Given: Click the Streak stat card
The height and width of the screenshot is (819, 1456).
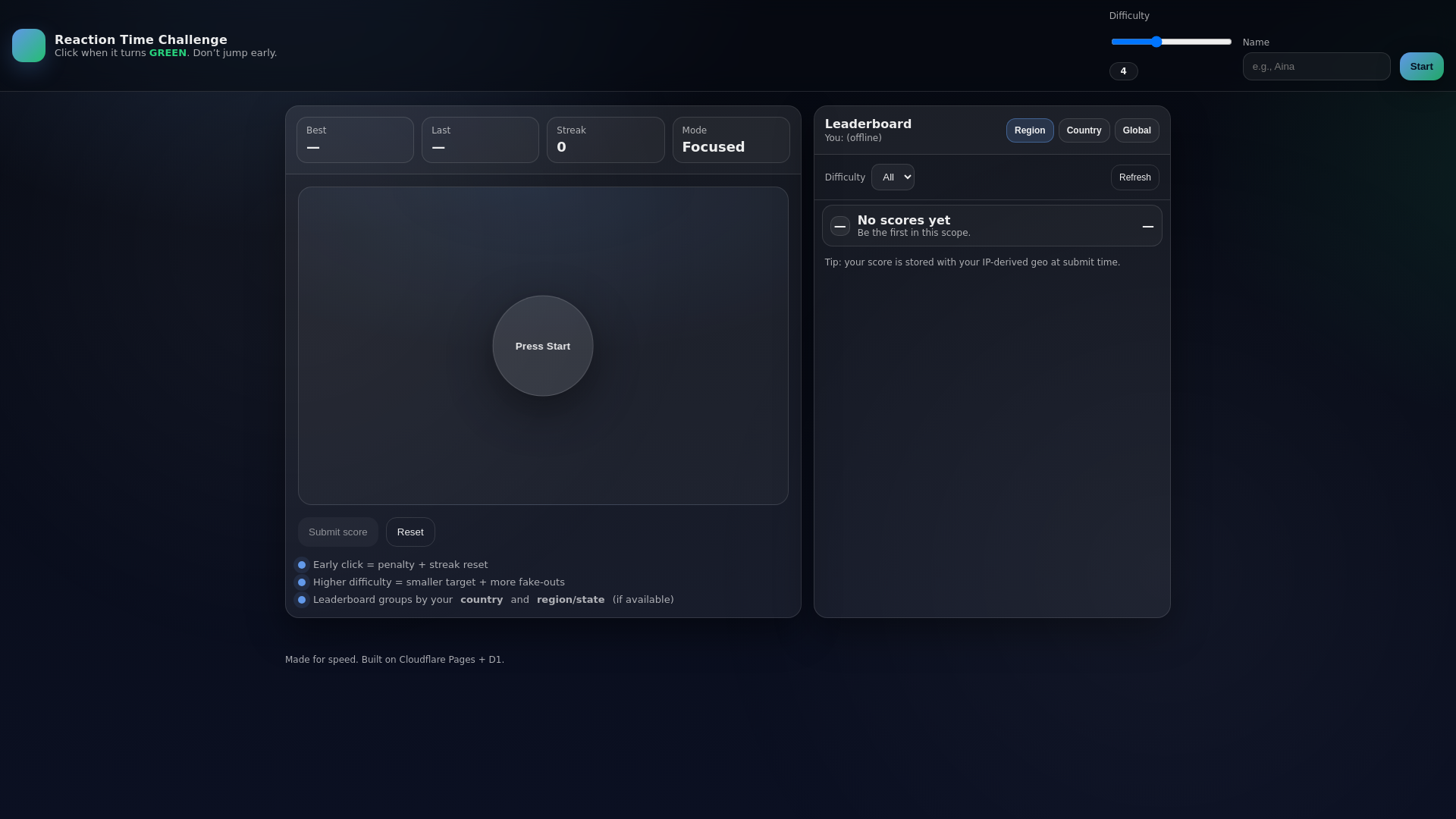Looking at the screenshot, I should click(x=606, y=140).
